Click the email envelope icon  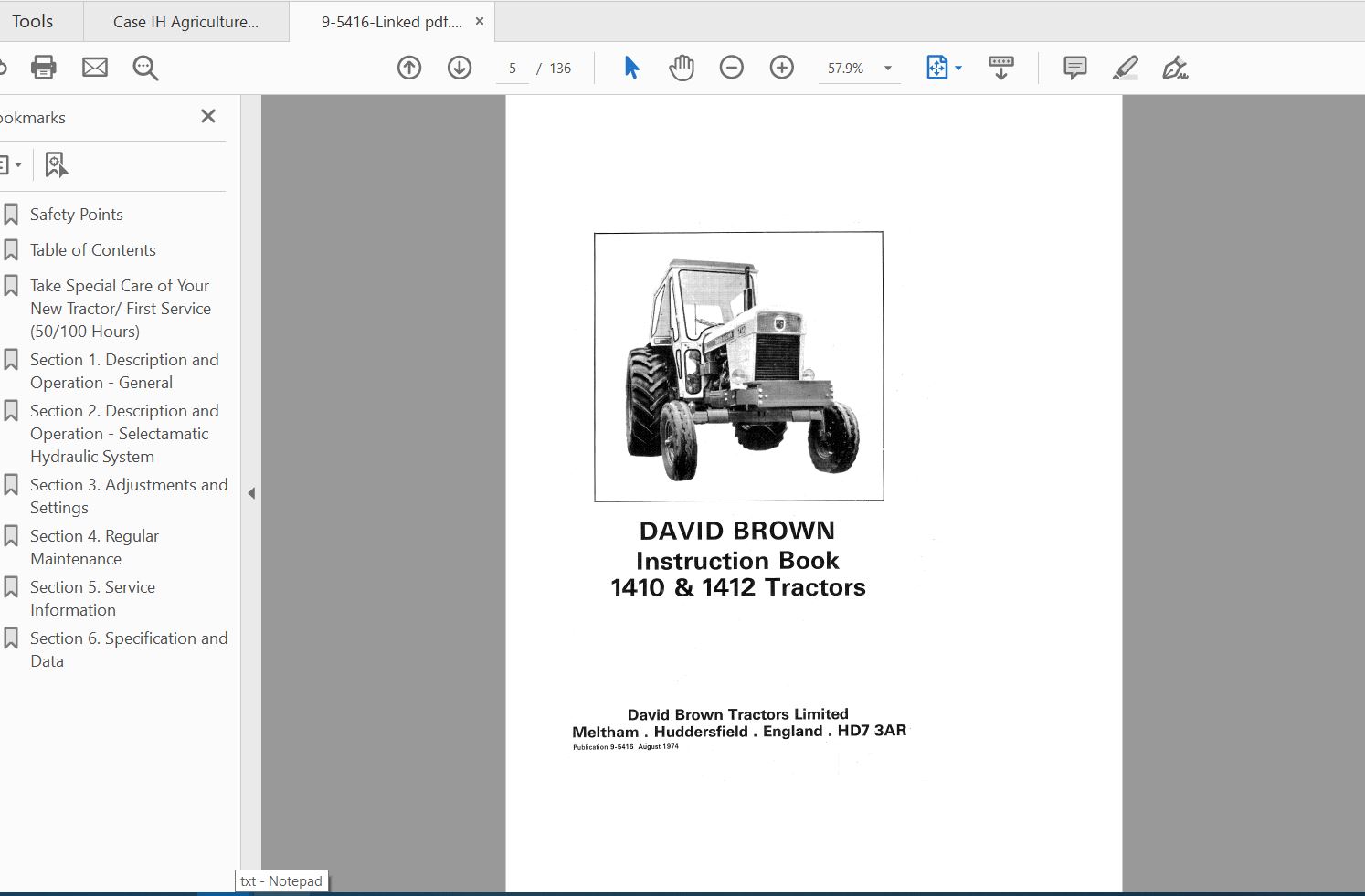click(95, 68)
